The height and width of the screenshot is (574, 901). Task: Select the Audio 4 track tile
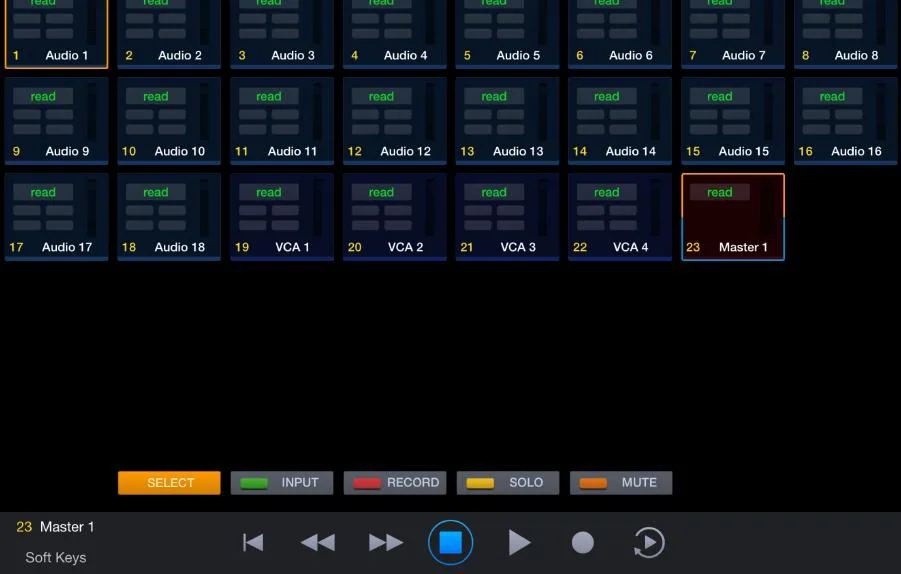tap(395, 34)
